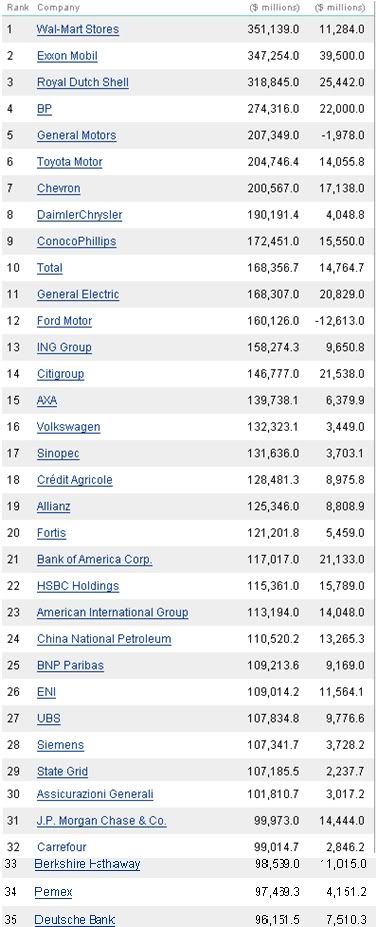The image size is (376, 927).
Task: Open J.P. Morgan Chase & Co. link
Action: pos(102,821)
